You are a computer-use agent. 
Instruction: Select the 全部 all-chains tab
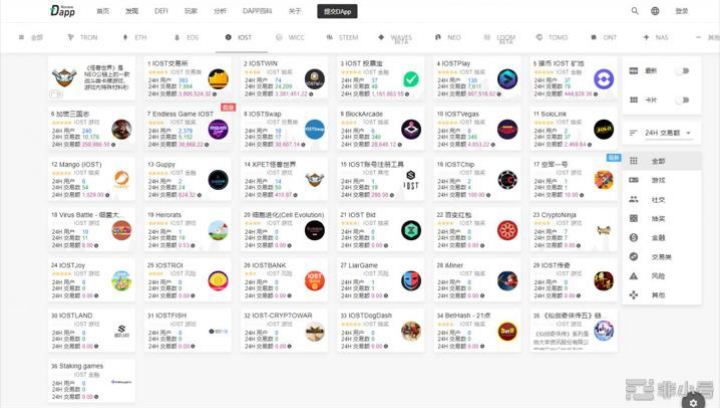pos(31,37)
